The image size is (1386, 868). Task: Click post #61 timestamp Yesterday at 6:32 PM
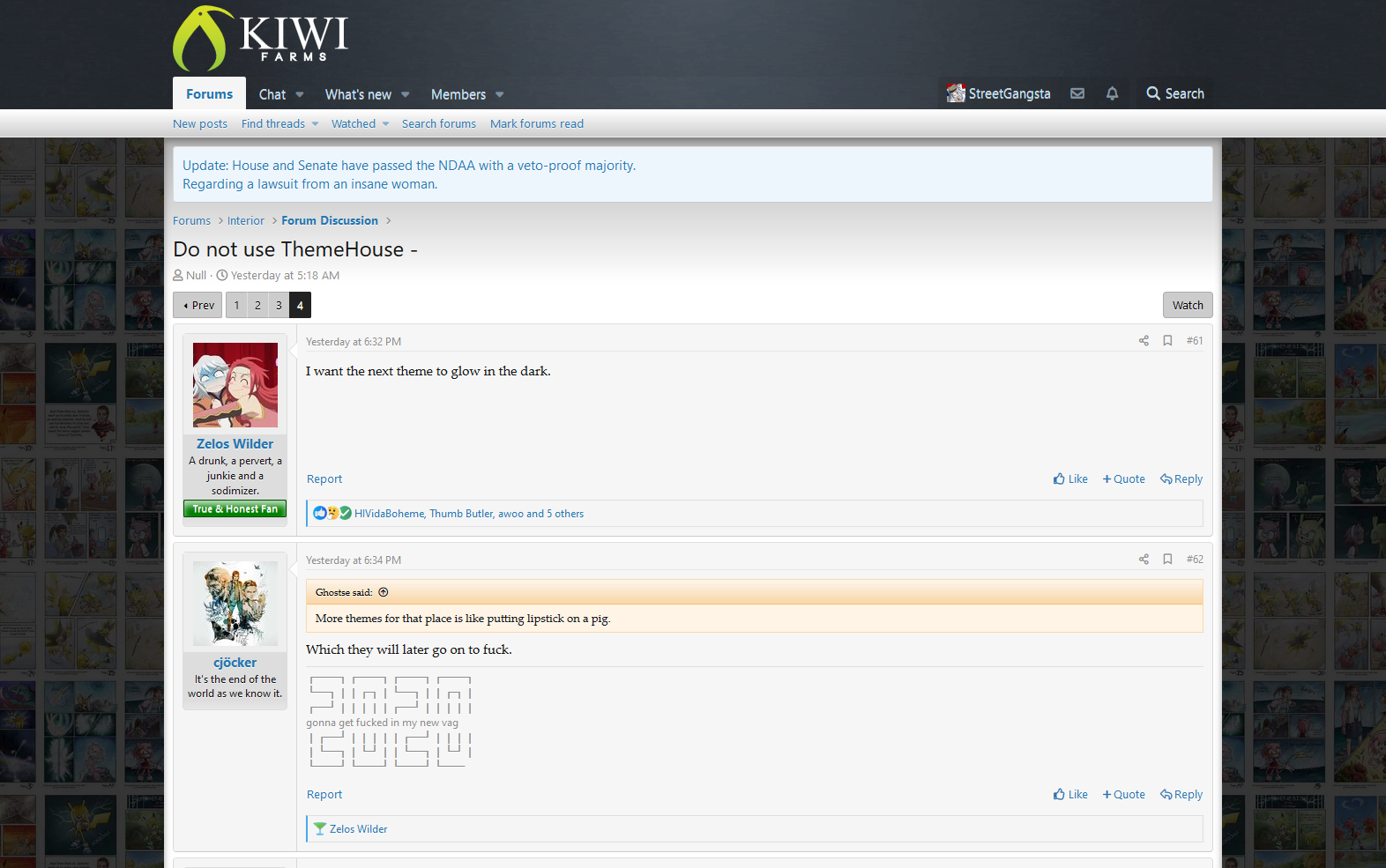(x=354, y=342)
